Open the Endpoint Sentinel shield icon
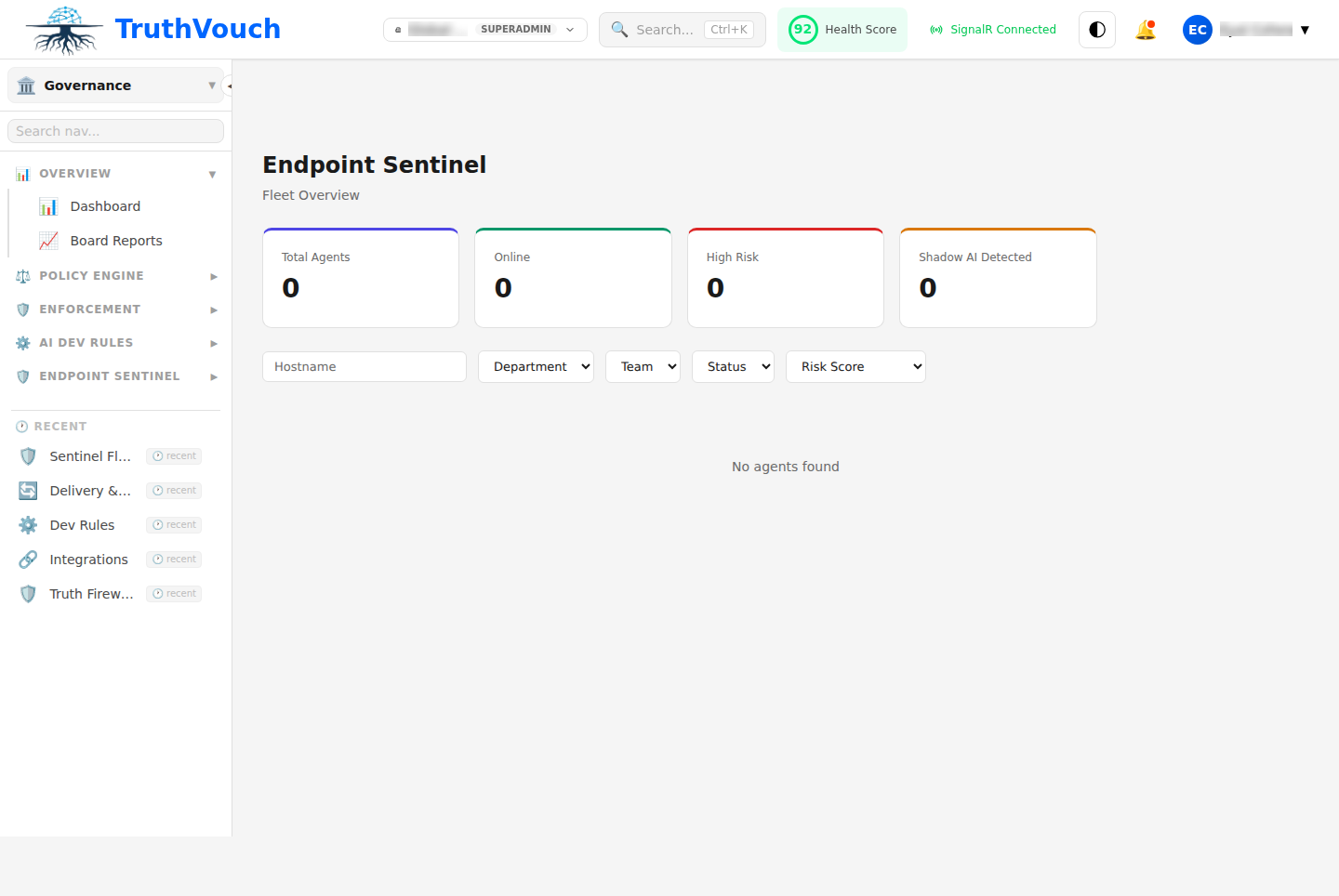Image resolution: width=1339 pixels, height=896 pixels. (21, 376)
